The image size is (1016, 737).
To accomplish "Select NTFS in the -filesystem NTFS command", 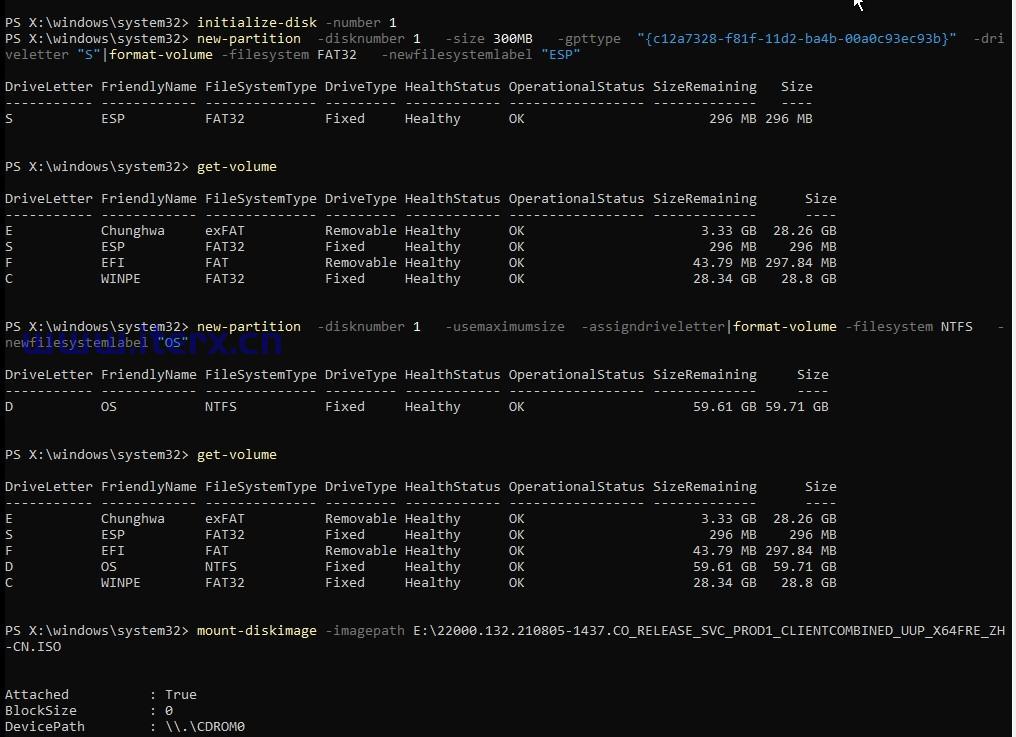I will [956, 327].
